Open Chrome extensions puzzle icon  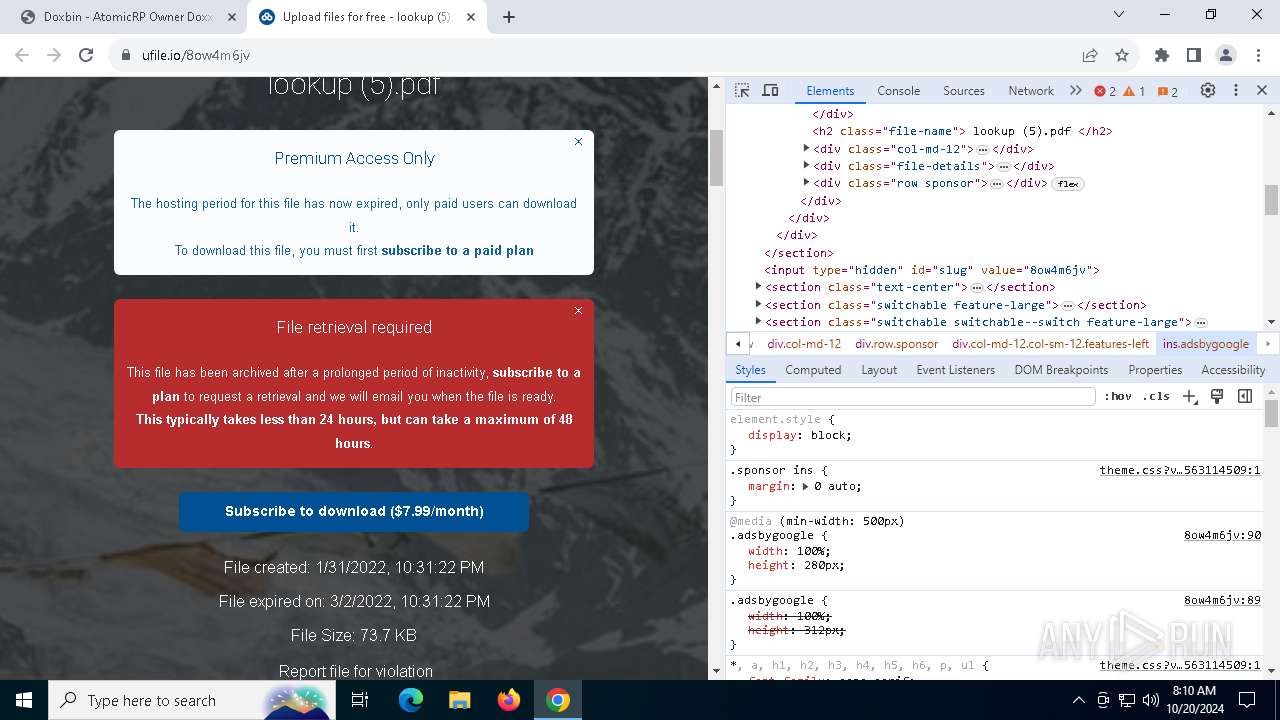click(x=1161, y=55)
